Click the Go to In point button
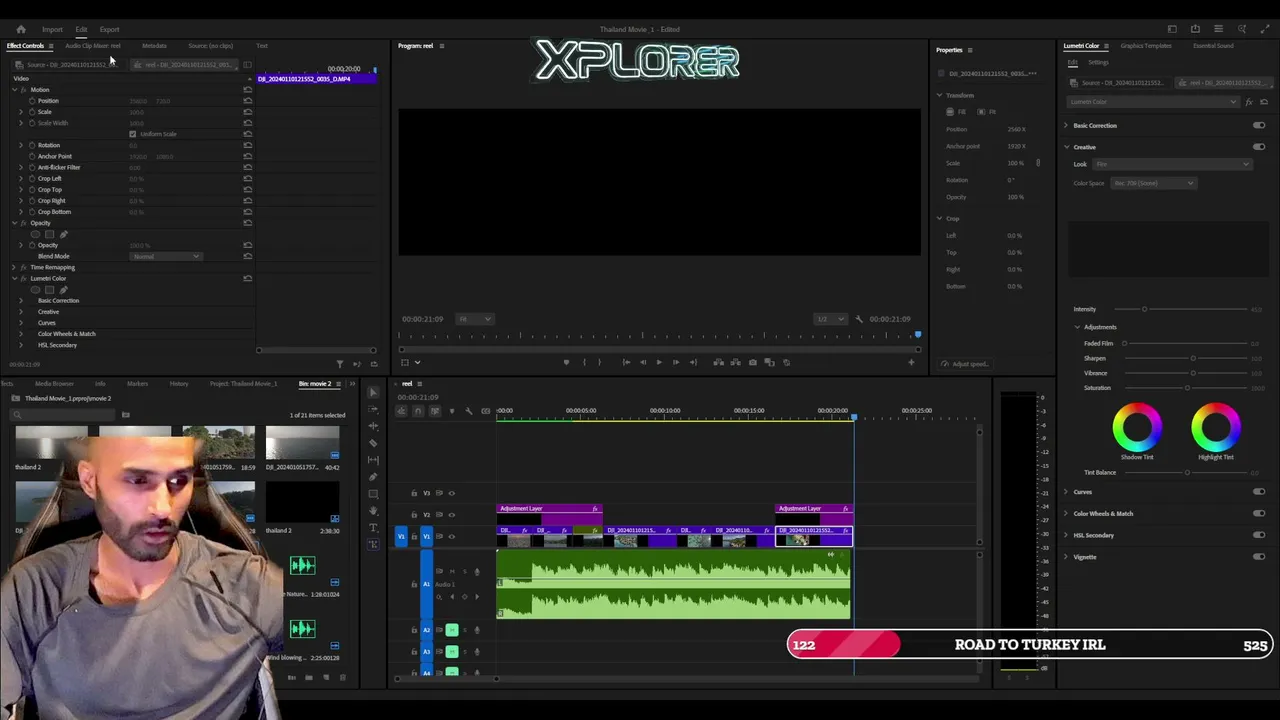Image resolution: width=1280 pixels, height=720 pixels. 626,362
